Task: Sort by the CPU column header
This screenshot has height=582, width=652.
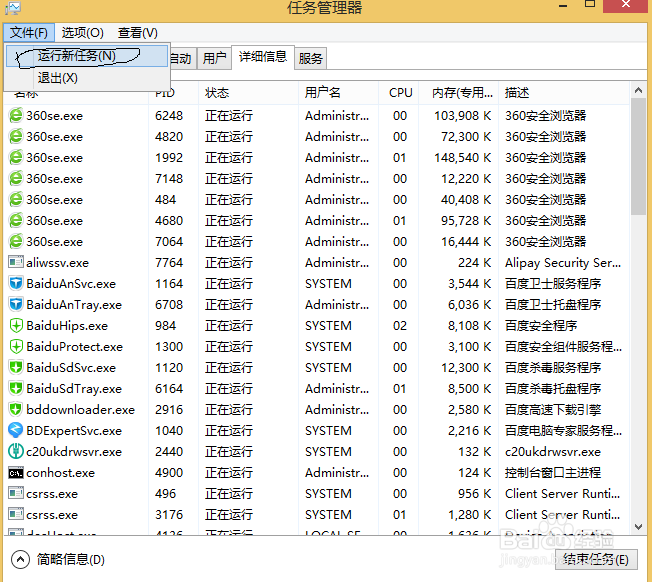Action: pyautogui.click(x=399, y=92)
